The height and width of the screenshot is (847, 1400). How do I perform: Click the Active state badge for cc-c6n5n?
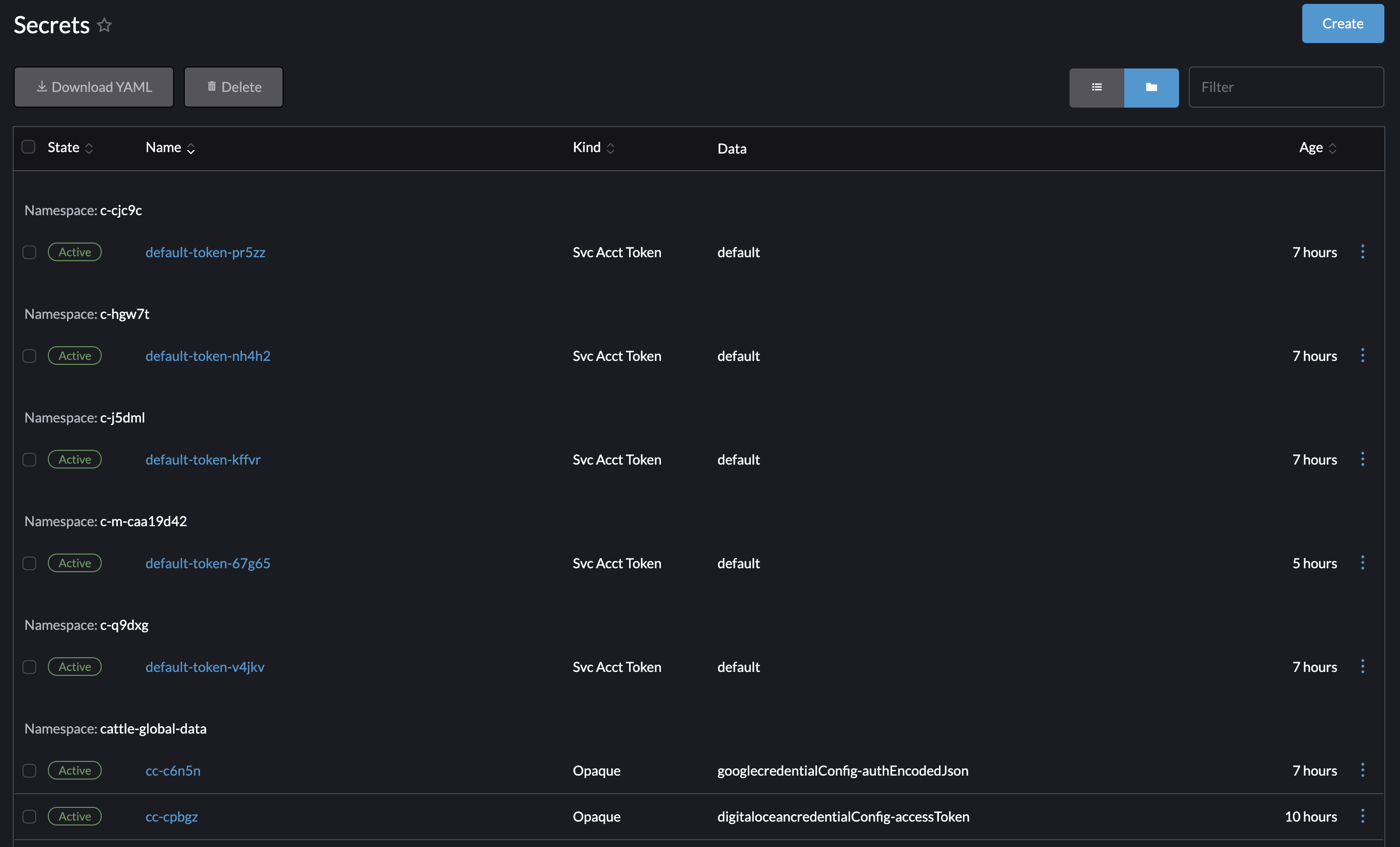pos(74,770)
